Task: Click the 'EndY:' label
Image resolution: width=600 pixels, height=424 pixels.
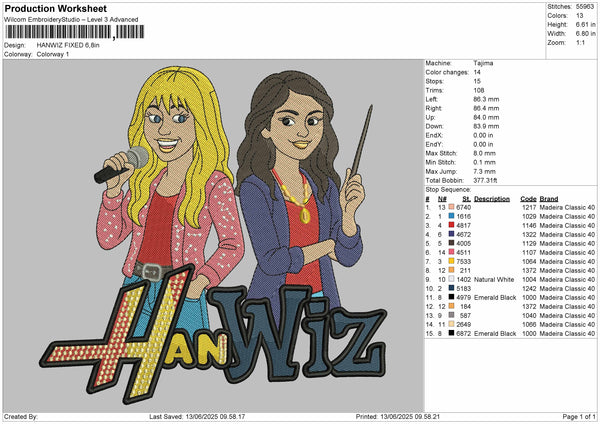Action: click(x=434, y=144)
